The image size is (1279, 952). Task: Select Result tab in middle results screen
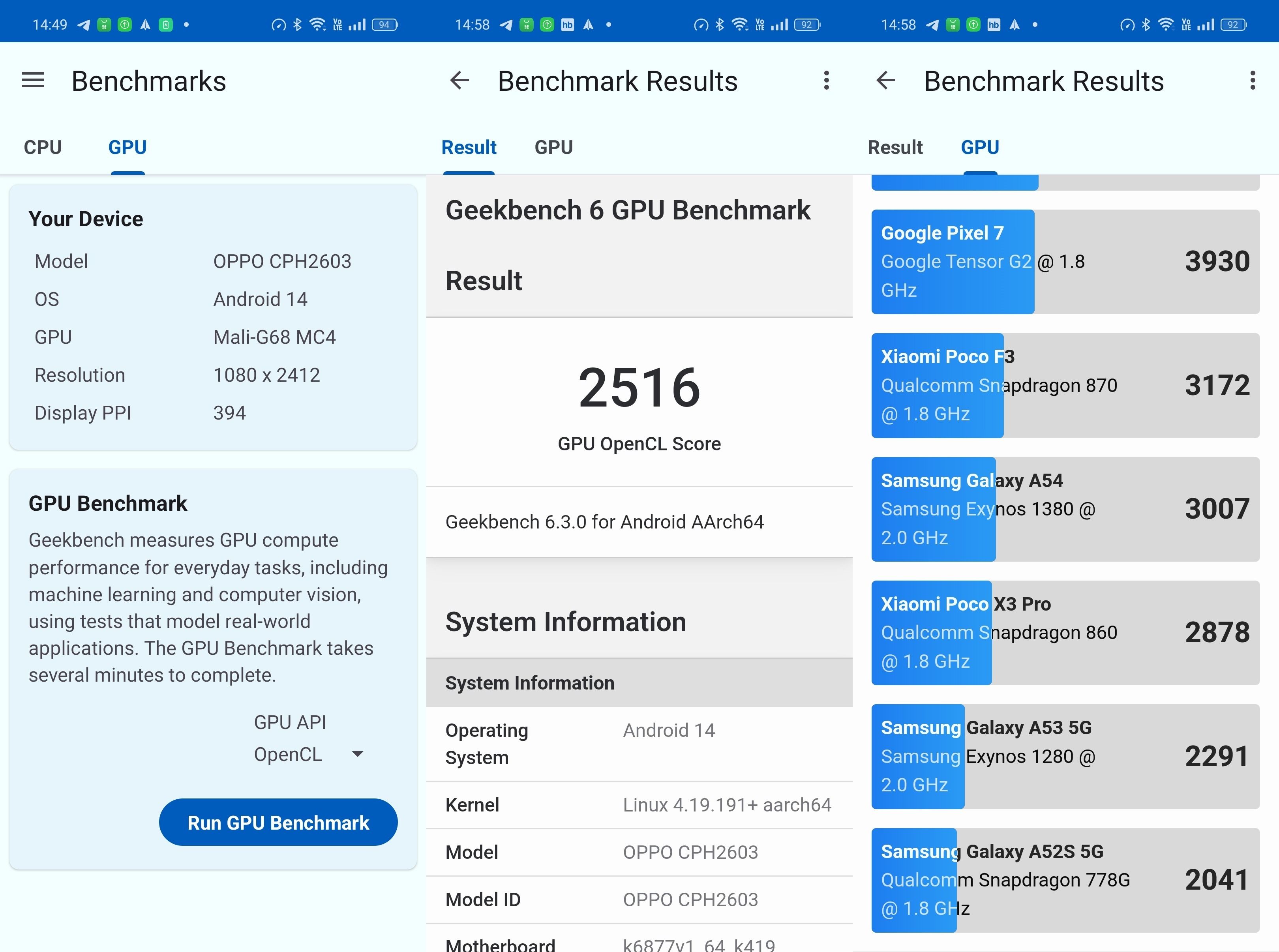coord(469,148)
